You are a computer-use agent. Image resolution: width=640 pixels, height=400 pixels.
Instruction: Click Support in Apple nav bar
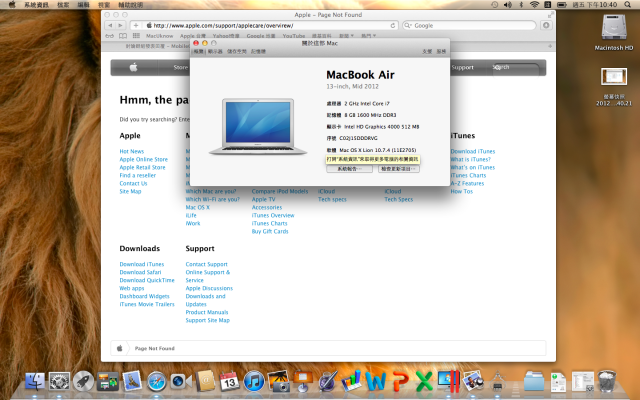point(462,67)
